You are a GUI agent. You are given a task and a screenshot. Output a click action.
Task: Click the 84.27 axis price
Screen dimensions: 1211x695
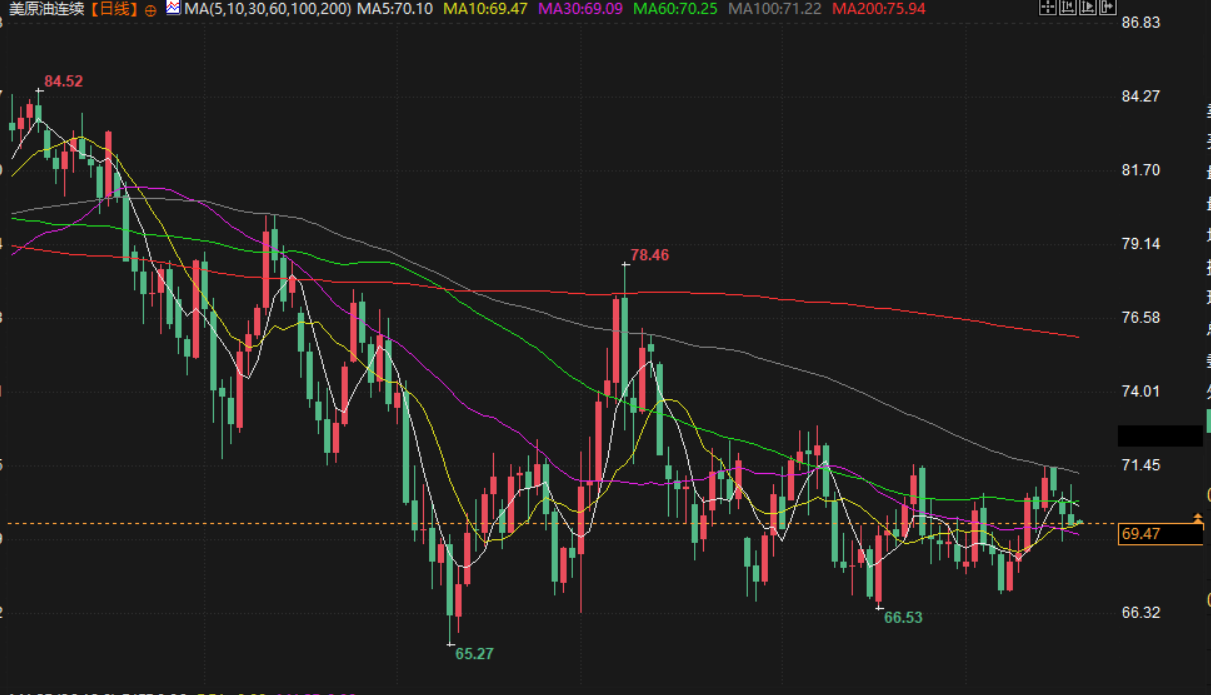point(1141,96)
